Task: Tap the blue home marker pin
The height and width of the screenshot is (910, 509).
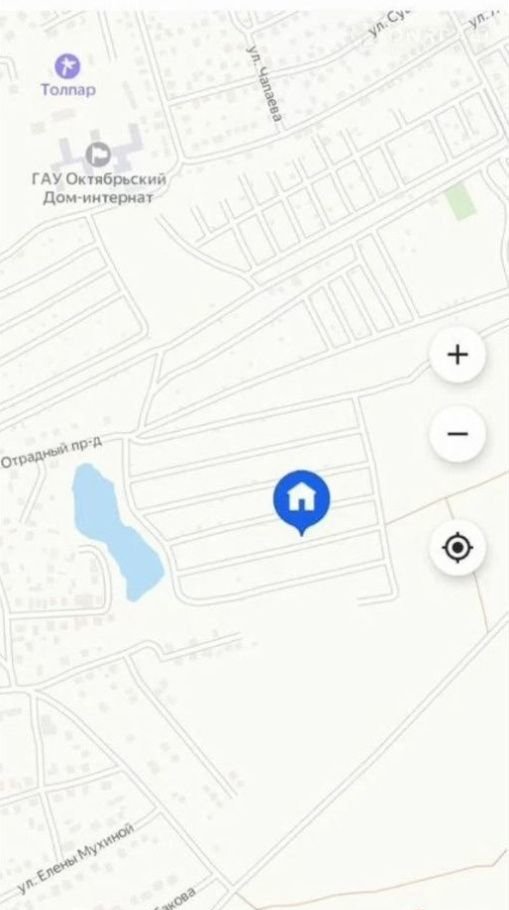Action: pos(301,502)
